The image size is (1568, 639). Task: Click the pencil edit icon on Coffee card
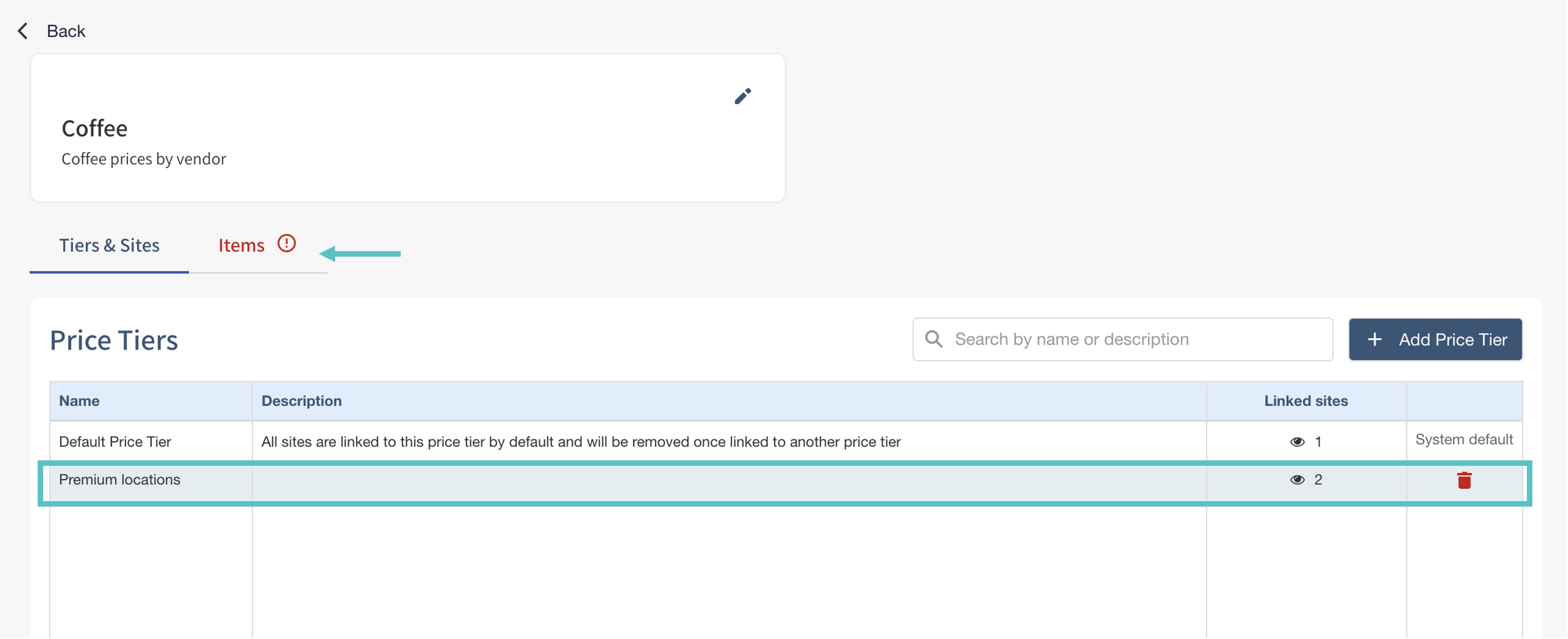pyautogui.click(x=743, y=96)
